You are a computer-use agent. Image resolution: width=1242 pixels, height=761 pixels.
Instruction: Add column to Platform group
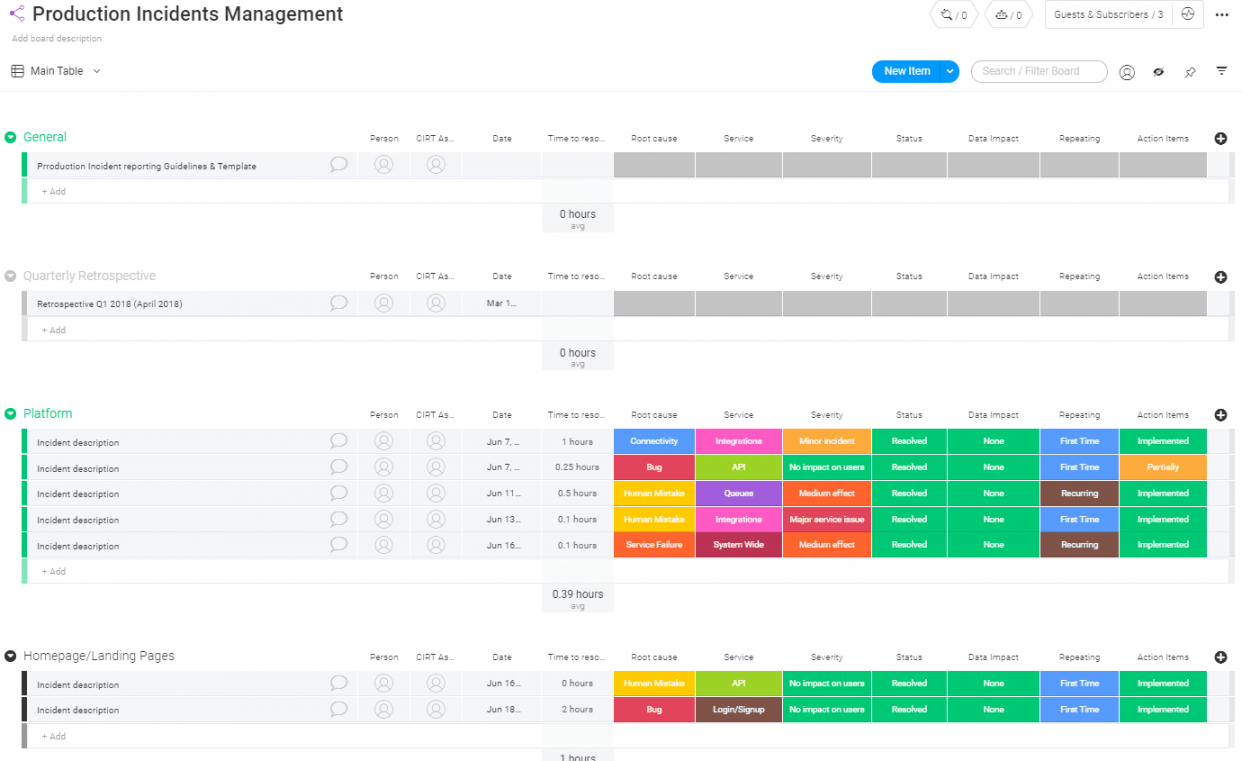coord(1220,415)
